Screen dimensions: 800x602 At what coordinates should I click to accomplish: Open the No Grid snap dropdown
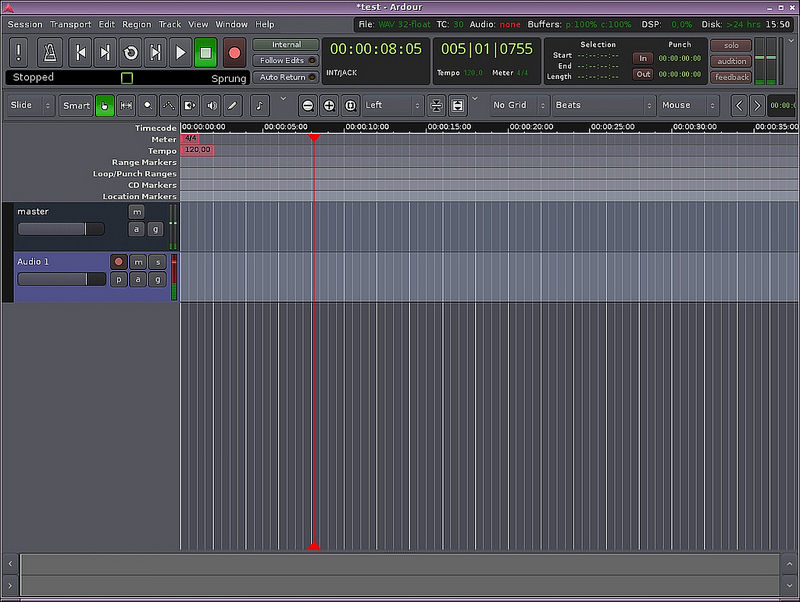click(516, 105)
